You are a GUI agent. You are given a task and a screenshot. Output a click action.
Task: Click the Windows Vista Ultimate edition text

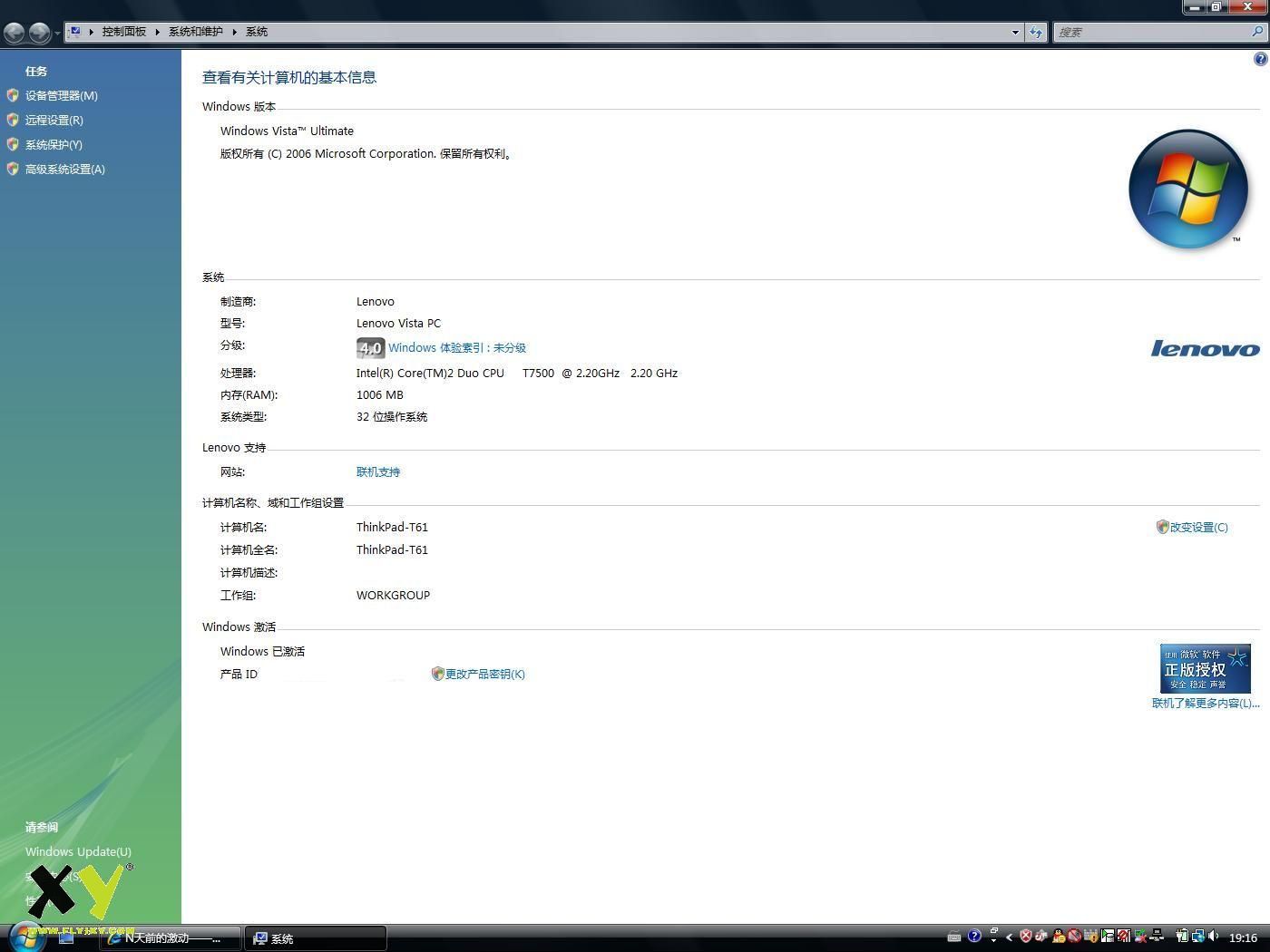click(287, 131)
